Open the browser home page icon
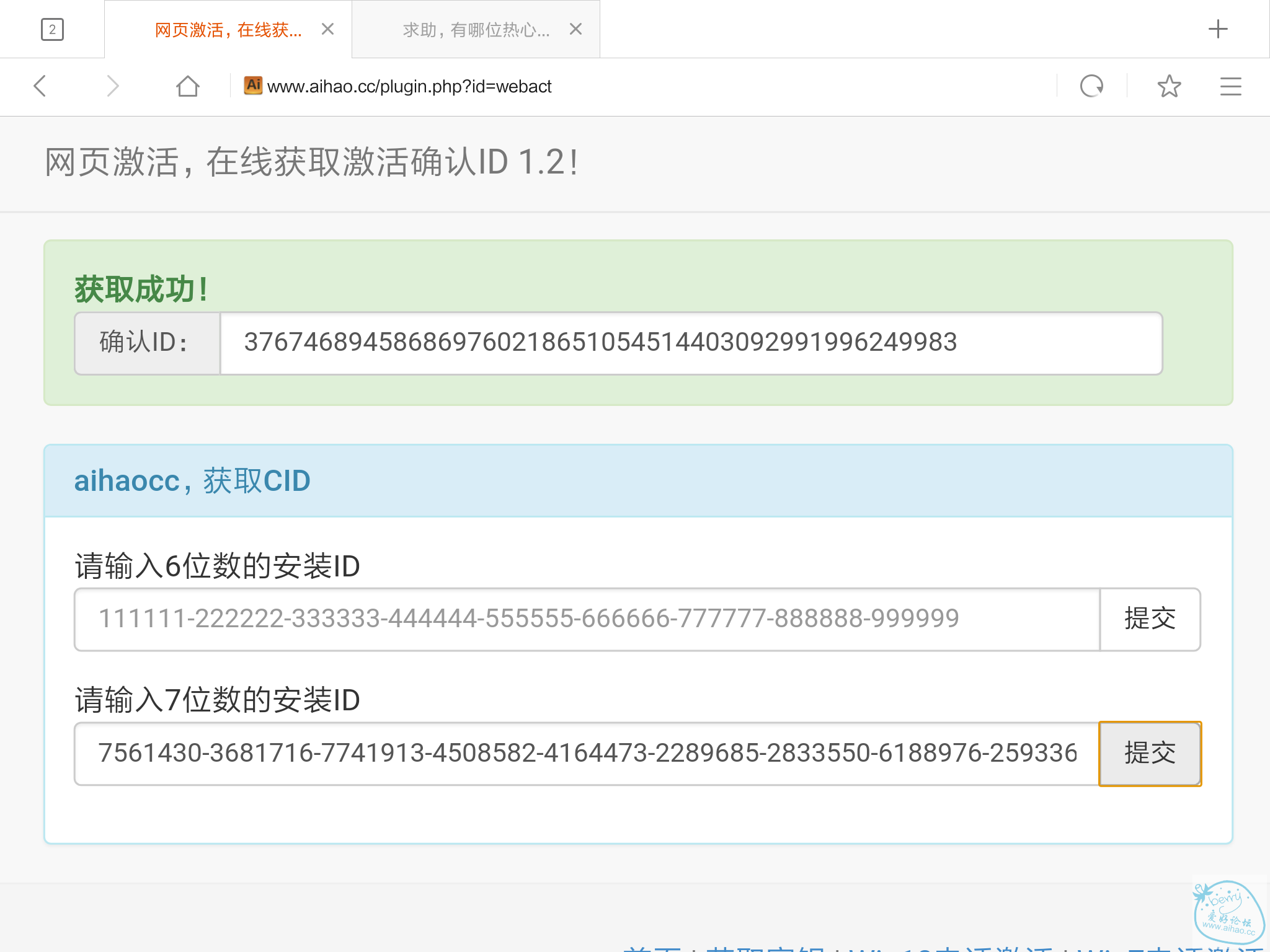Screen dimensions: 1270x952 click(x=187, y=86)
